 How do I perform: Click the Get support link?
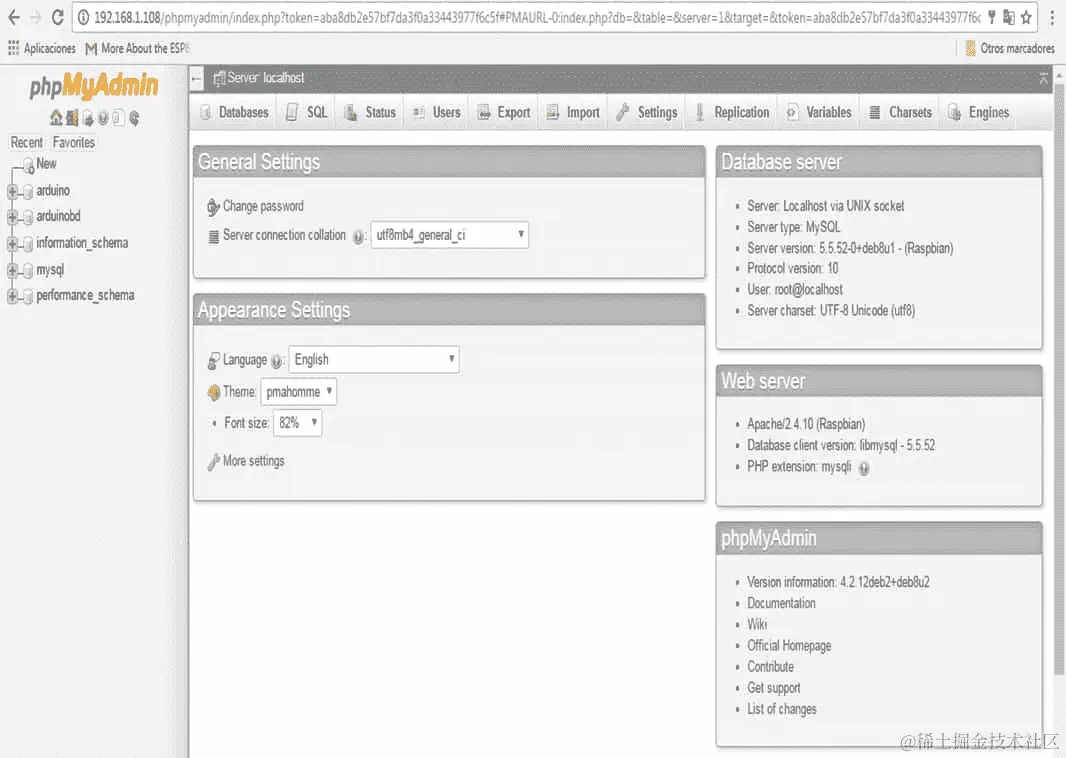(774, 688)
